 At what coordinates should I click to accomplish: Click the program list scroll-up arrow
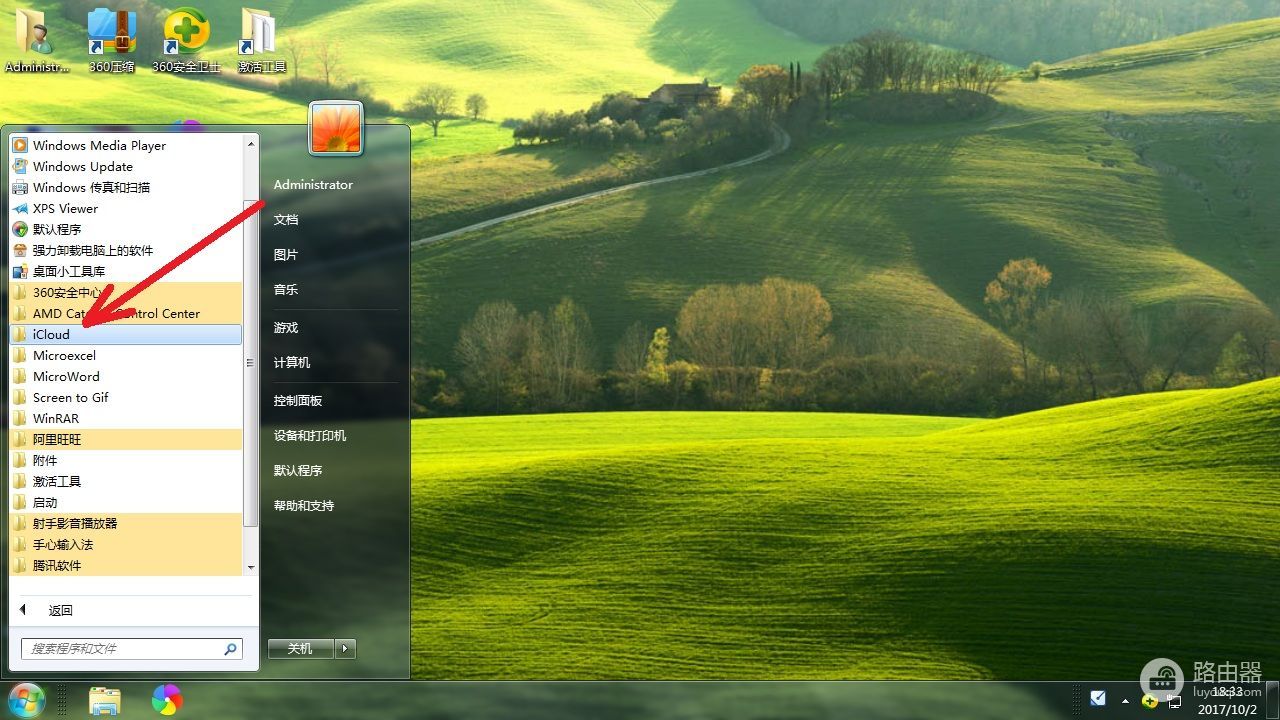coord(251,143)
